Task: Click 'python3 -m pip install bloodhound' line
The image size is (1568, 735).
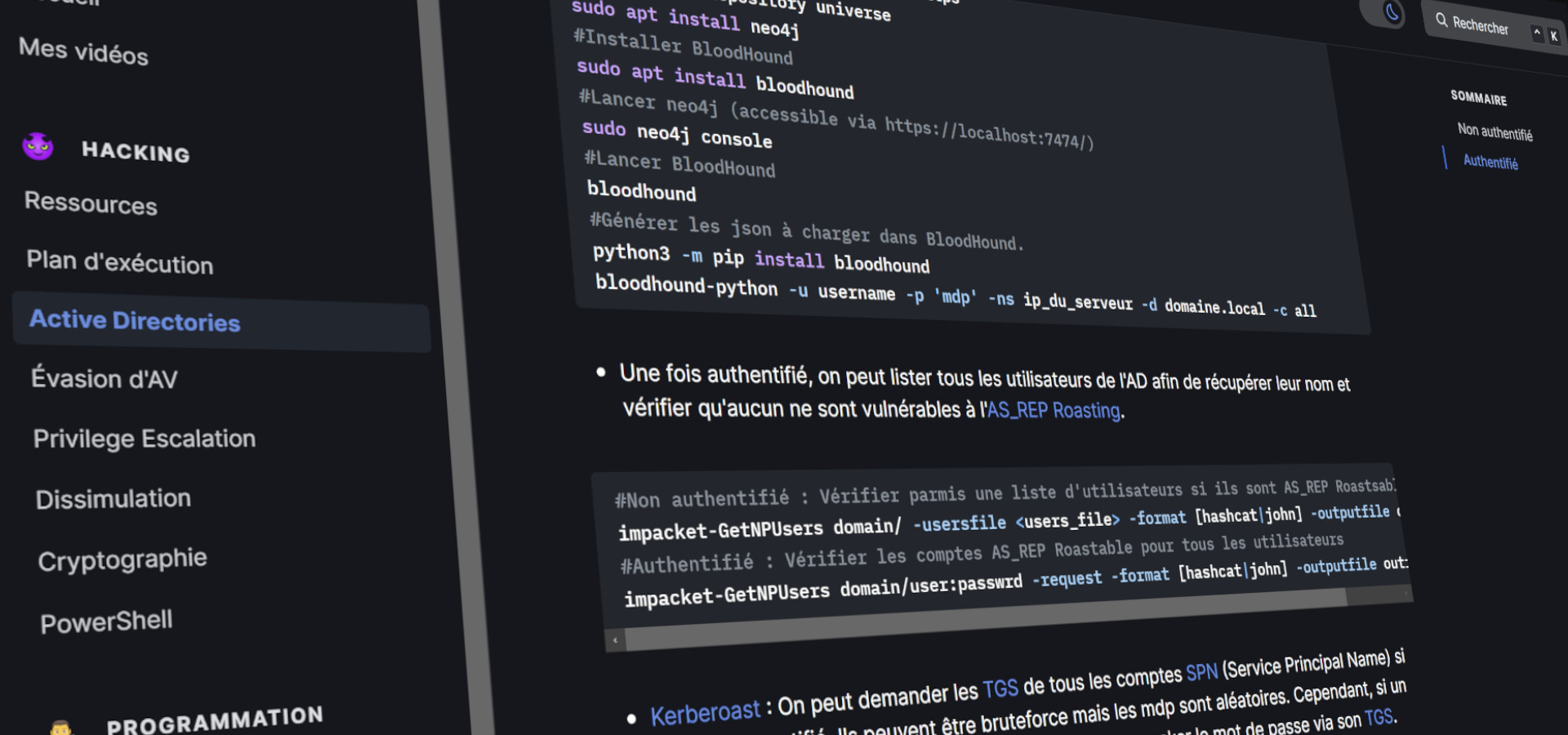Action: 761,259
